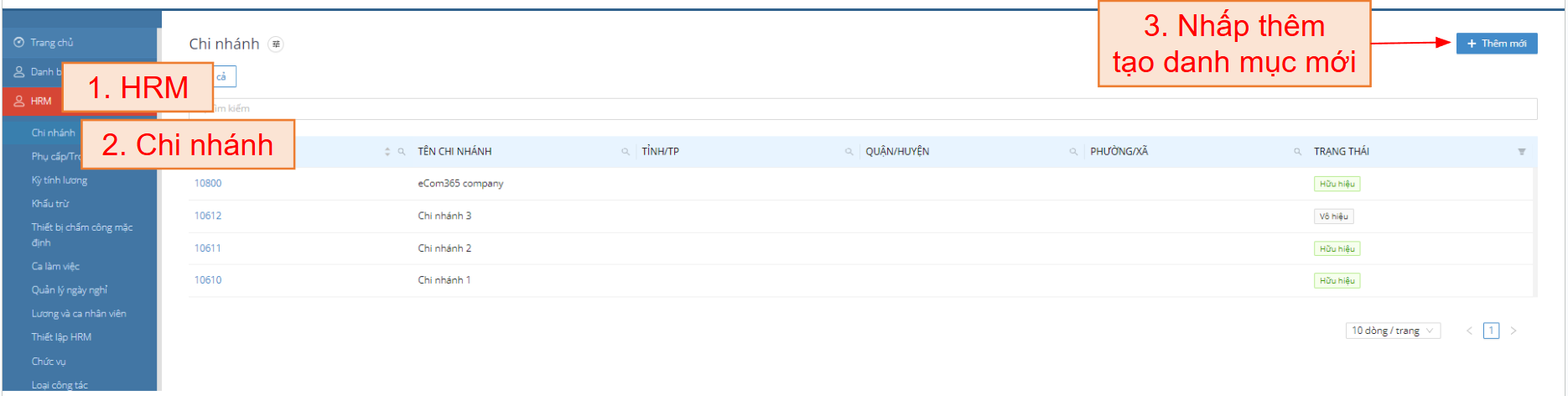Click the sort arrows in first column header
This screenshot has height=396, width=1568.
(387, 152)
